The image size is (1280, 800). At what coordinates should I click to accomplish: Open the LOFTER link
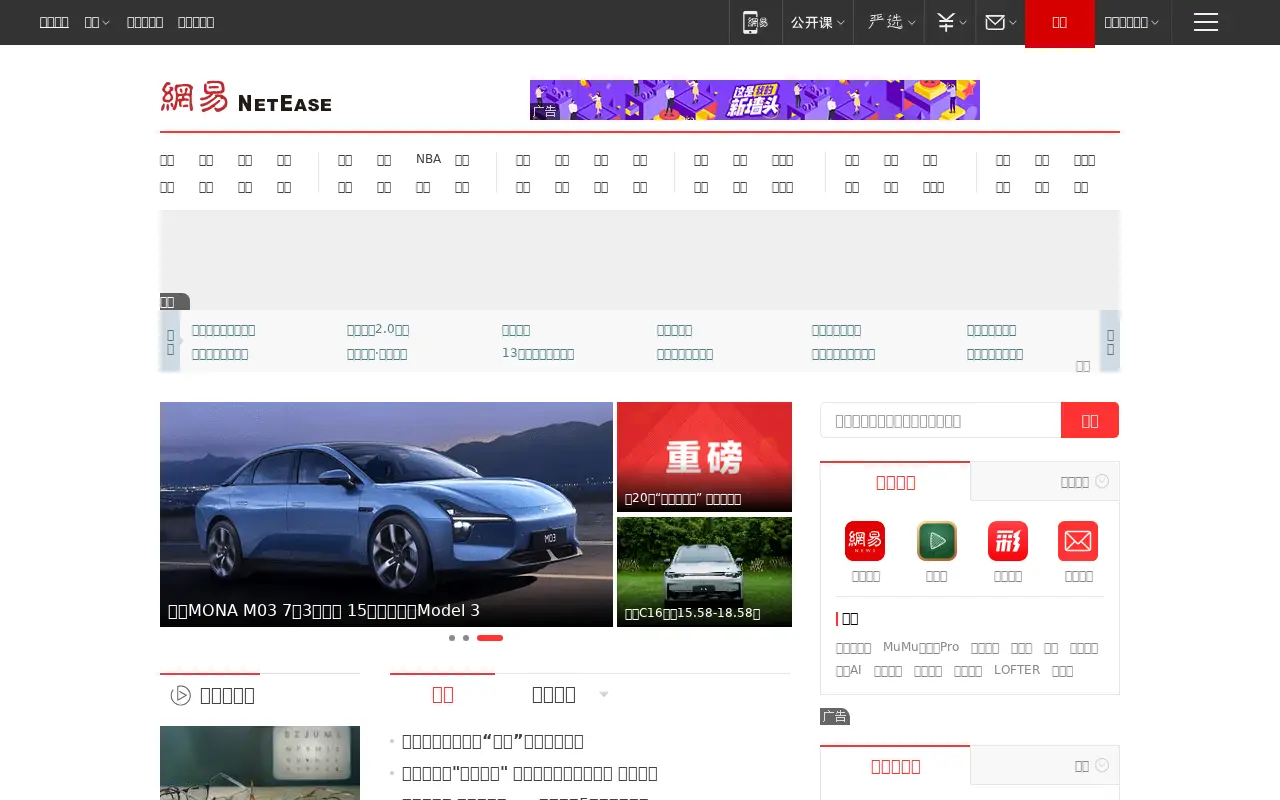pyautogui.click(x=1017, y=670)
